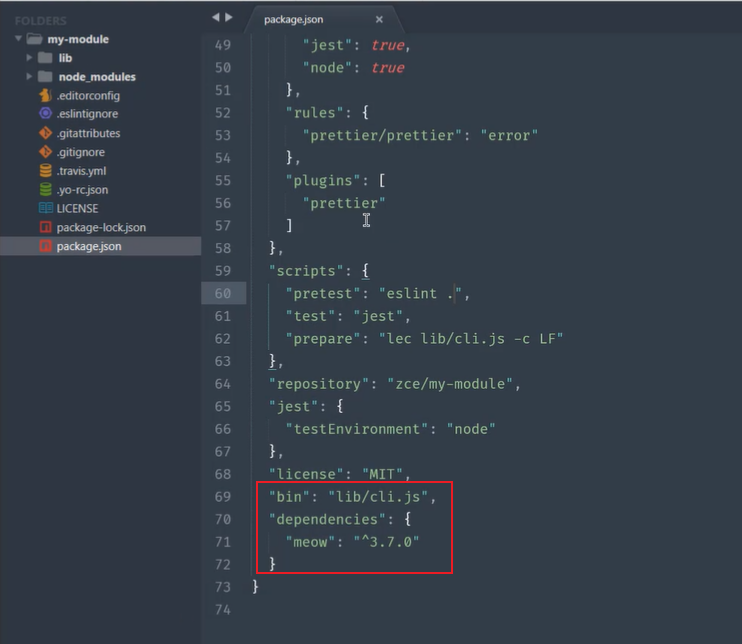Viewport: 742px width, 644px height.
Task: Expand the lib folder arrow
Action: (29, 58)
